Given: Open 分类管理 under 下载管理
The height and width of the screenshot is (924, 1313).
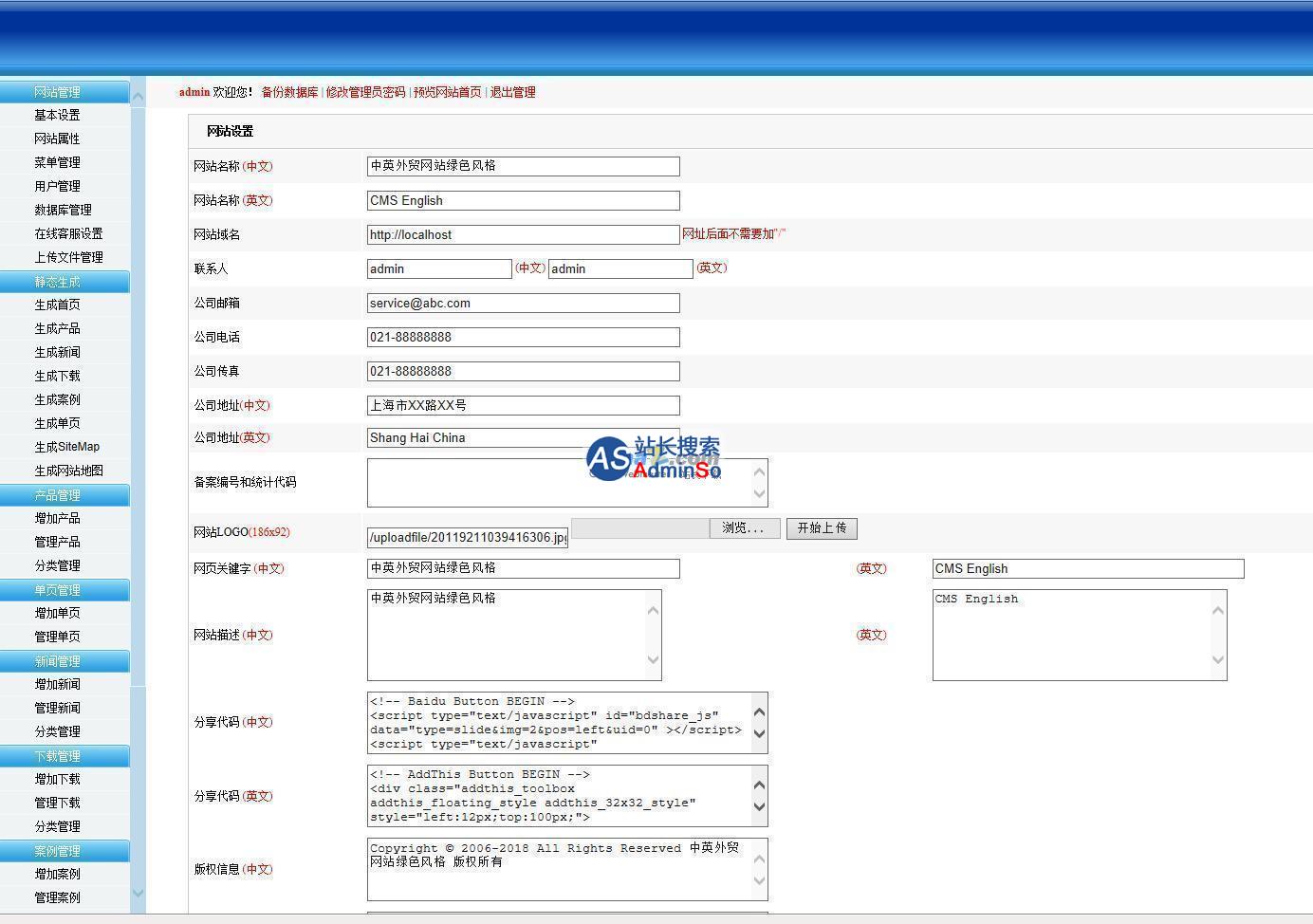Looking at the screenshot, I should pyautogui.click(x=57, y=826).
